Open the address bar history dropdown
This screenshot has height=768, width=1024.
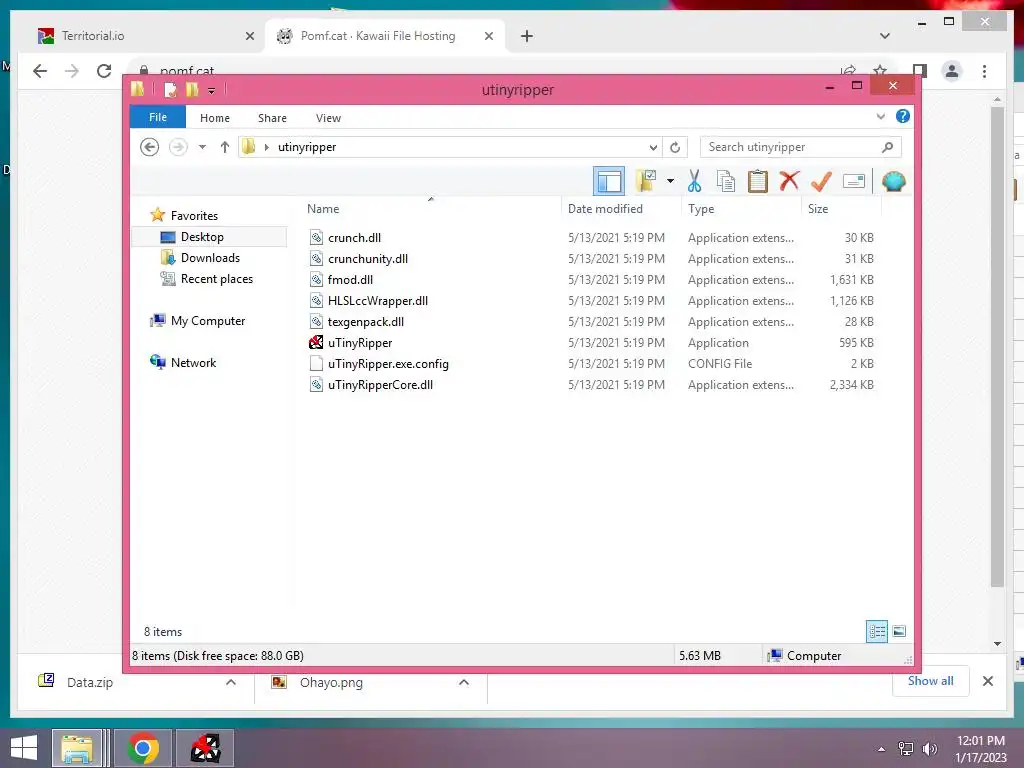tap(653, 147)
